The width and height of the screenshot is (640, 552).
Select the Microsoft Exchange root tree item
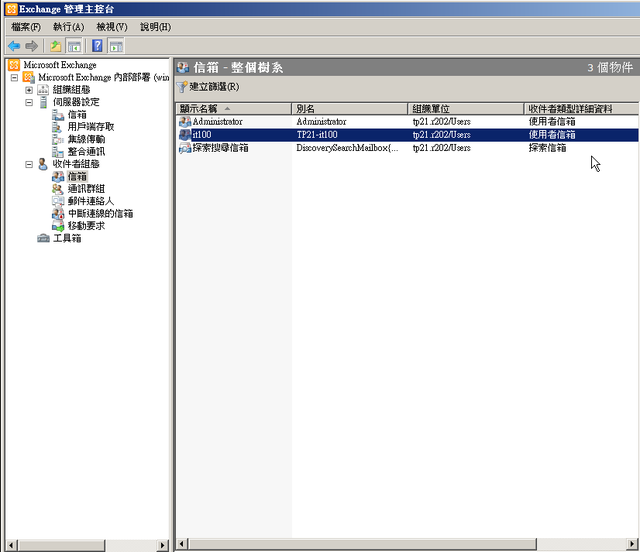click(x=60, y=65)
